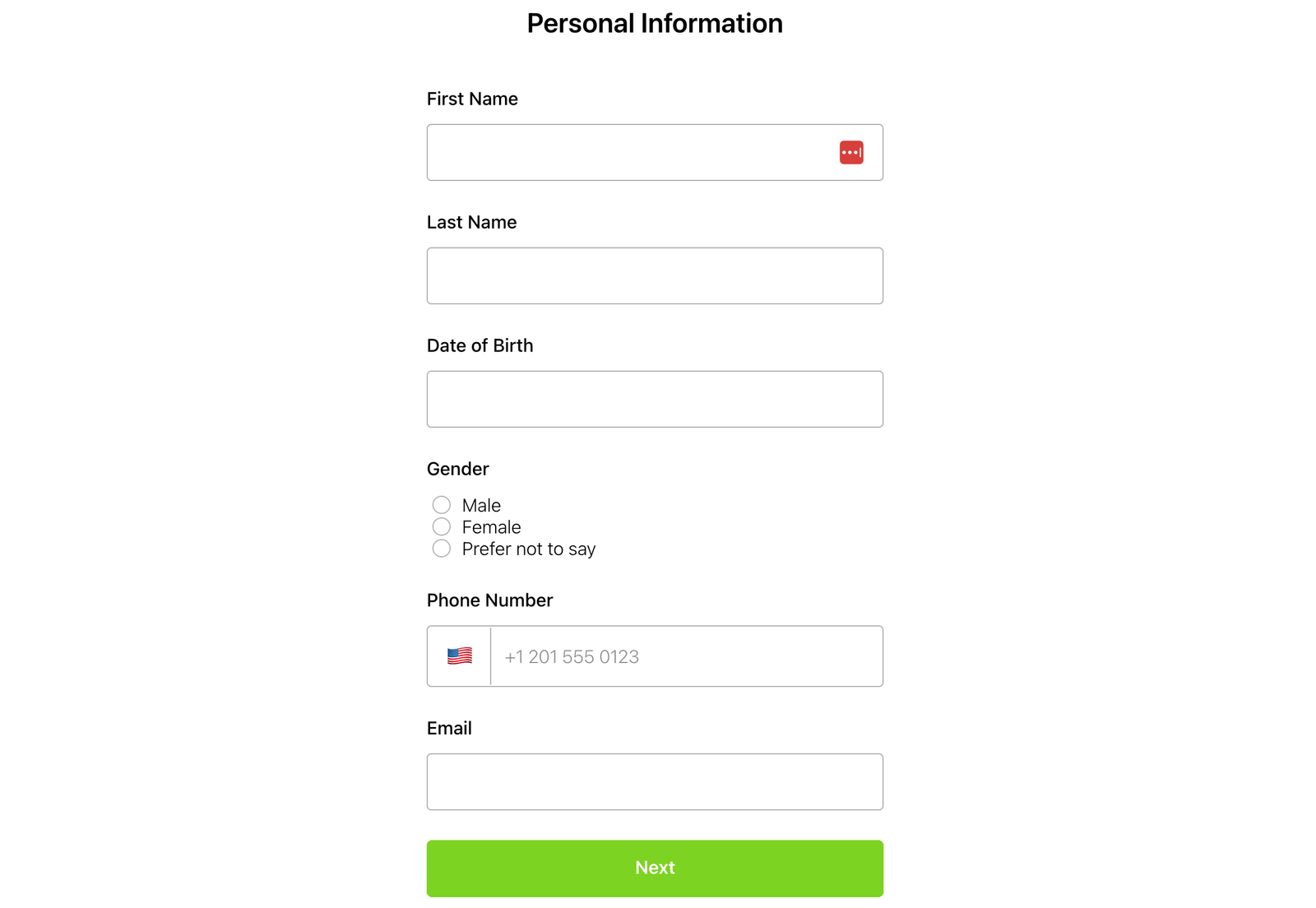Click the Email input box
1316x908 pixels.
[x=655, y=781]
